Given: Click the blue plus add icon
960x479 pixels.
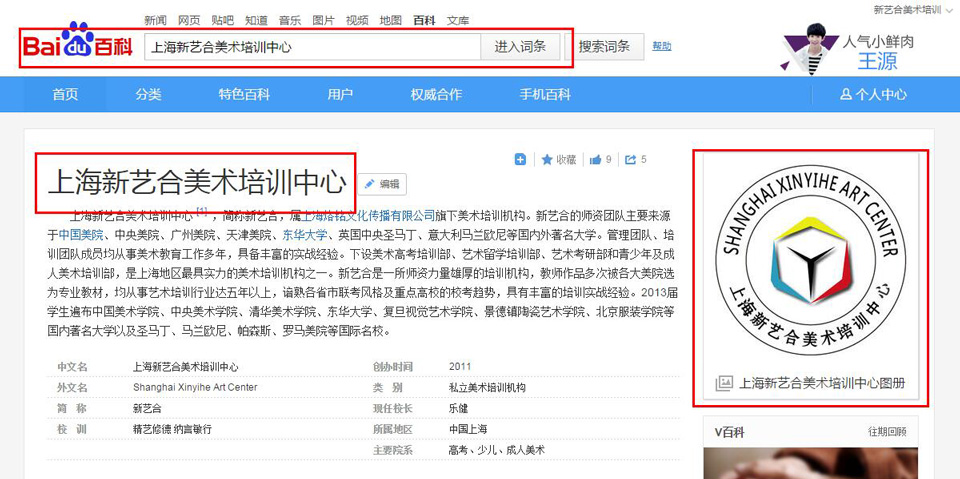Looking at the screenshot, I should pos(520,160).
